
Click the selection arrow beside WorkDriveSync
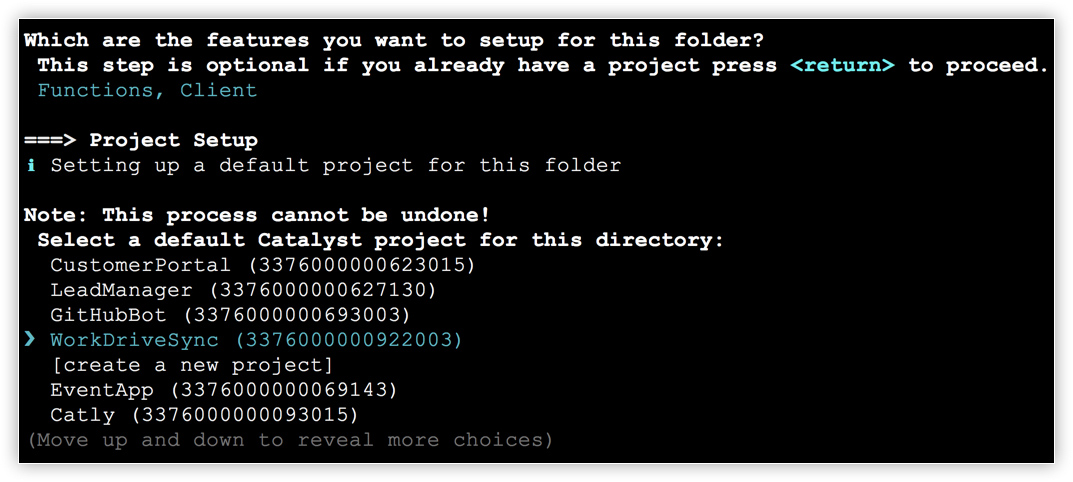coord(31,340)
